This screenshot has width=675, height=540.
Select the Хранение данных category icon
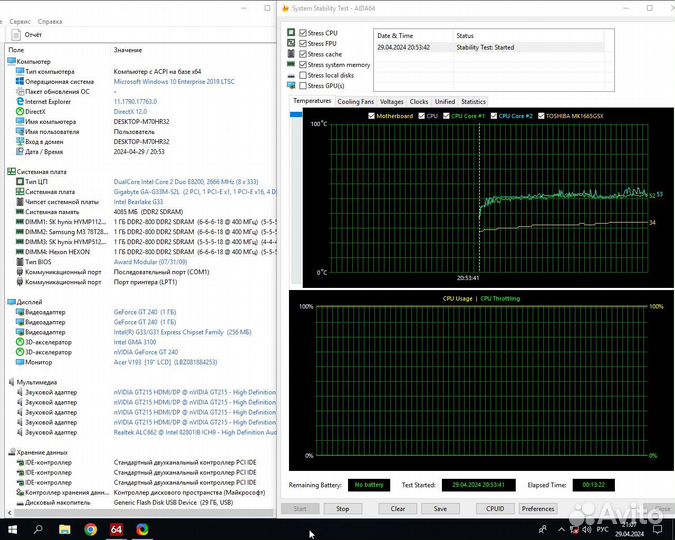pyautogui.click(x=12, y=453)
